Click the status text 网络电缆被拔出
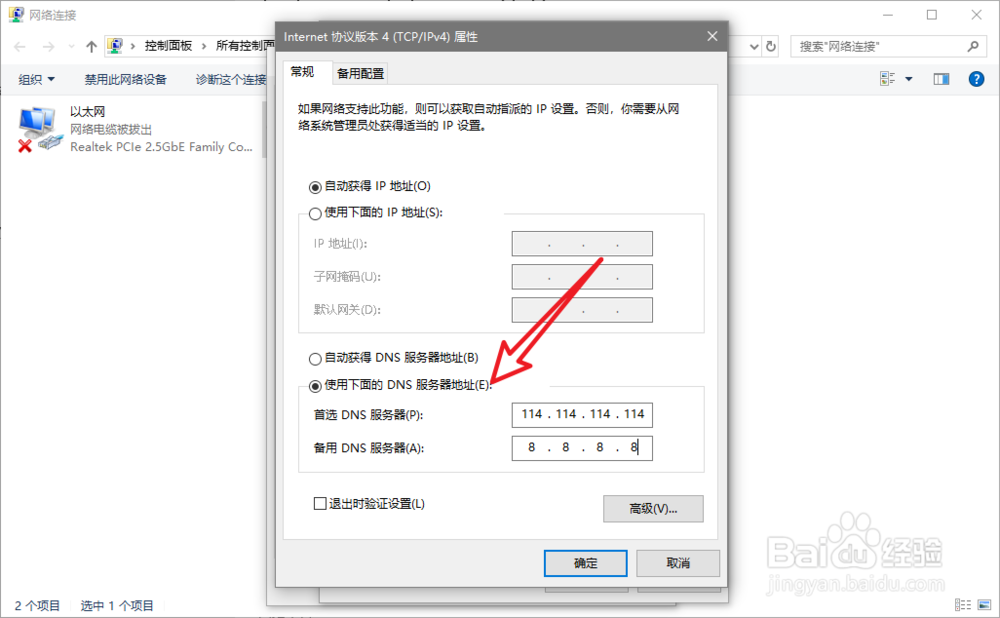This screenshot has width=1000, height=618. coord(111,129)
